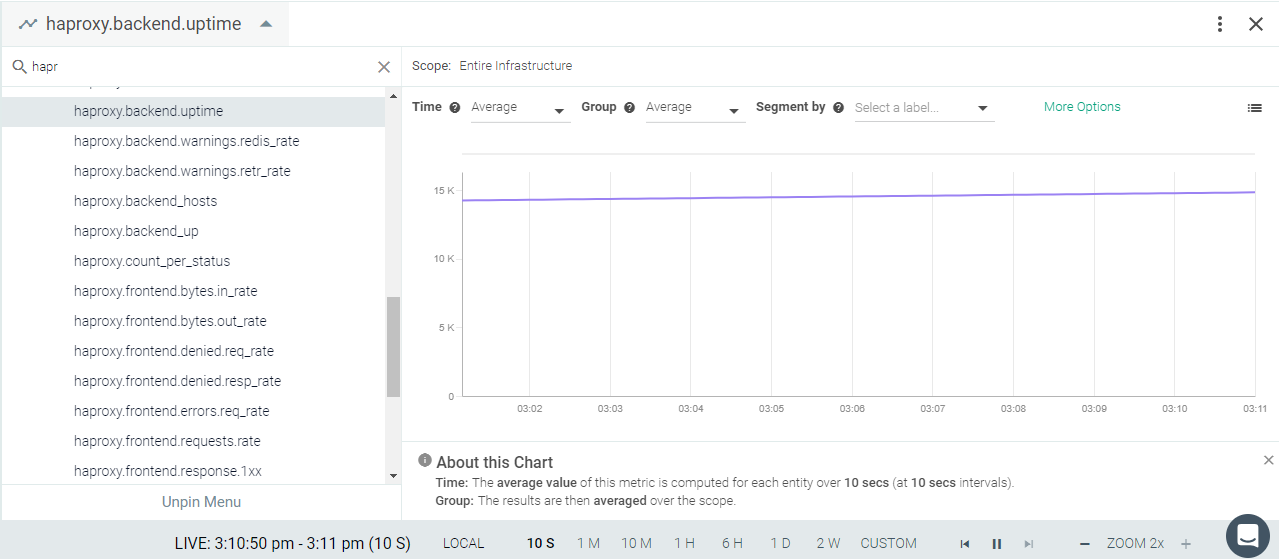
Task: Select the 2 W time range
Action: (x=828, y=543)
